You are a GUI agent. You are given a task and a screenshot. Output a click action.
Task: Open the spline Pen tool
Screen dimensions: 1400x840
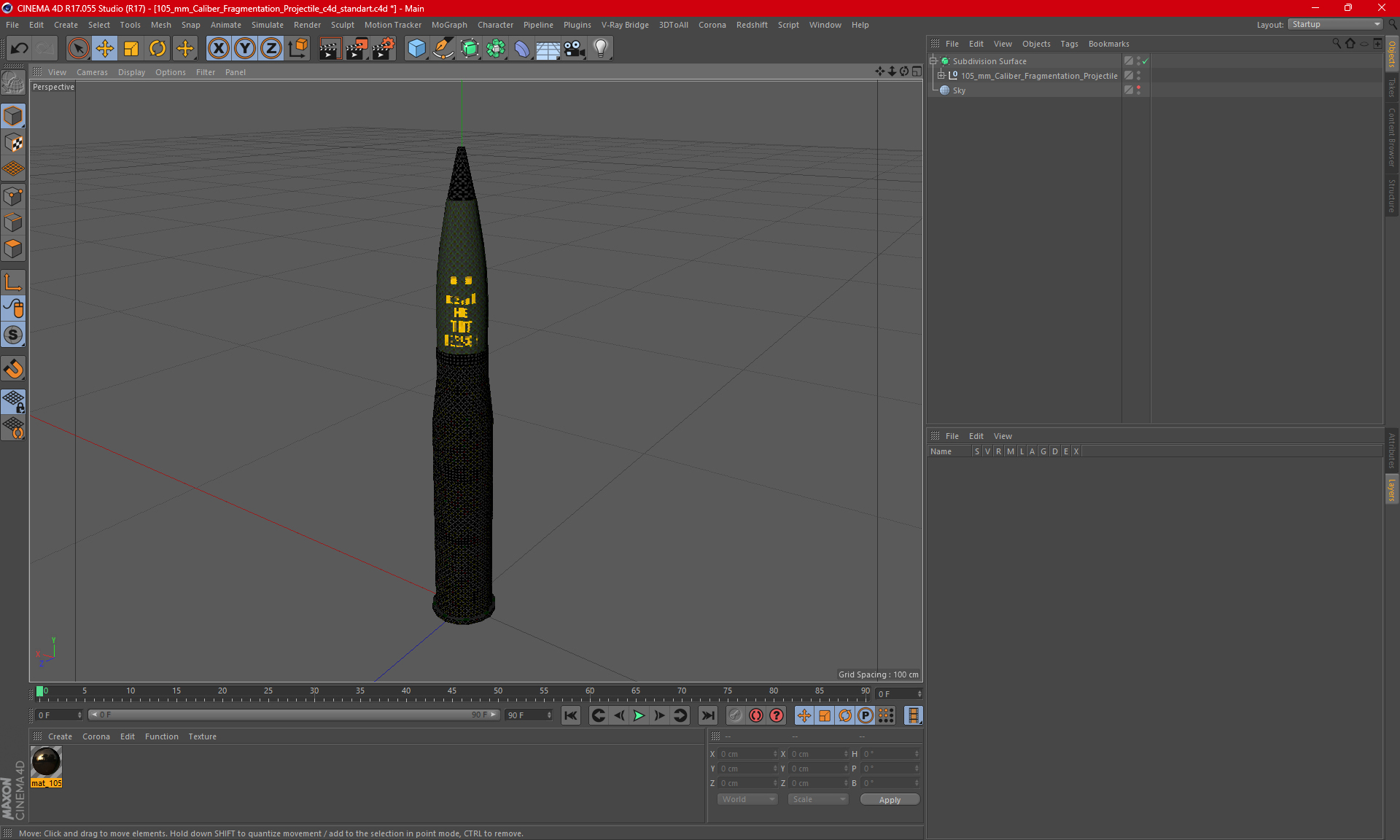tap(443, 49)
